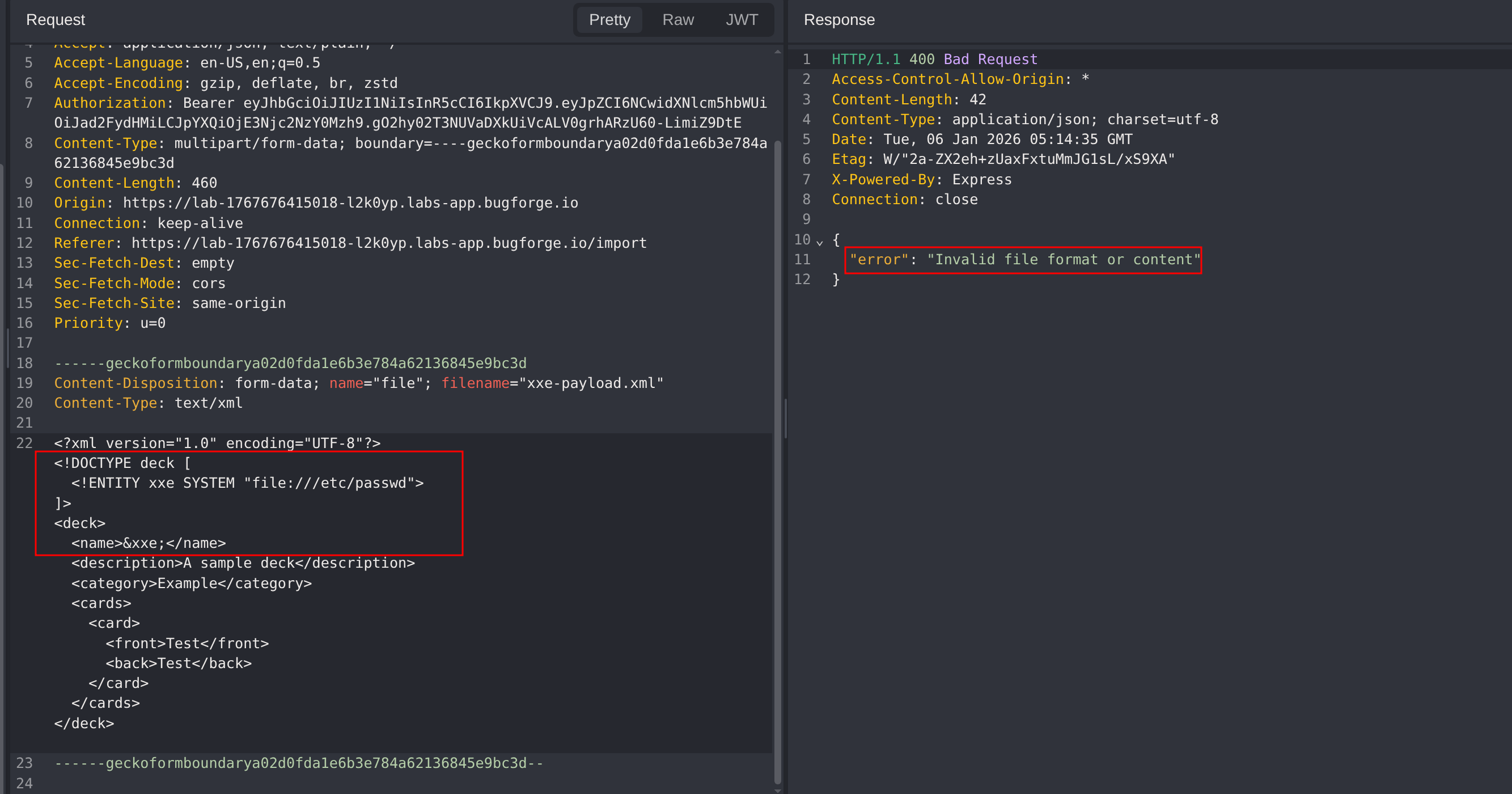This screenshot has width=1512, height=794.
Task: Click the scroll up arrow of request editor
Action: click(x=778, y=52)
